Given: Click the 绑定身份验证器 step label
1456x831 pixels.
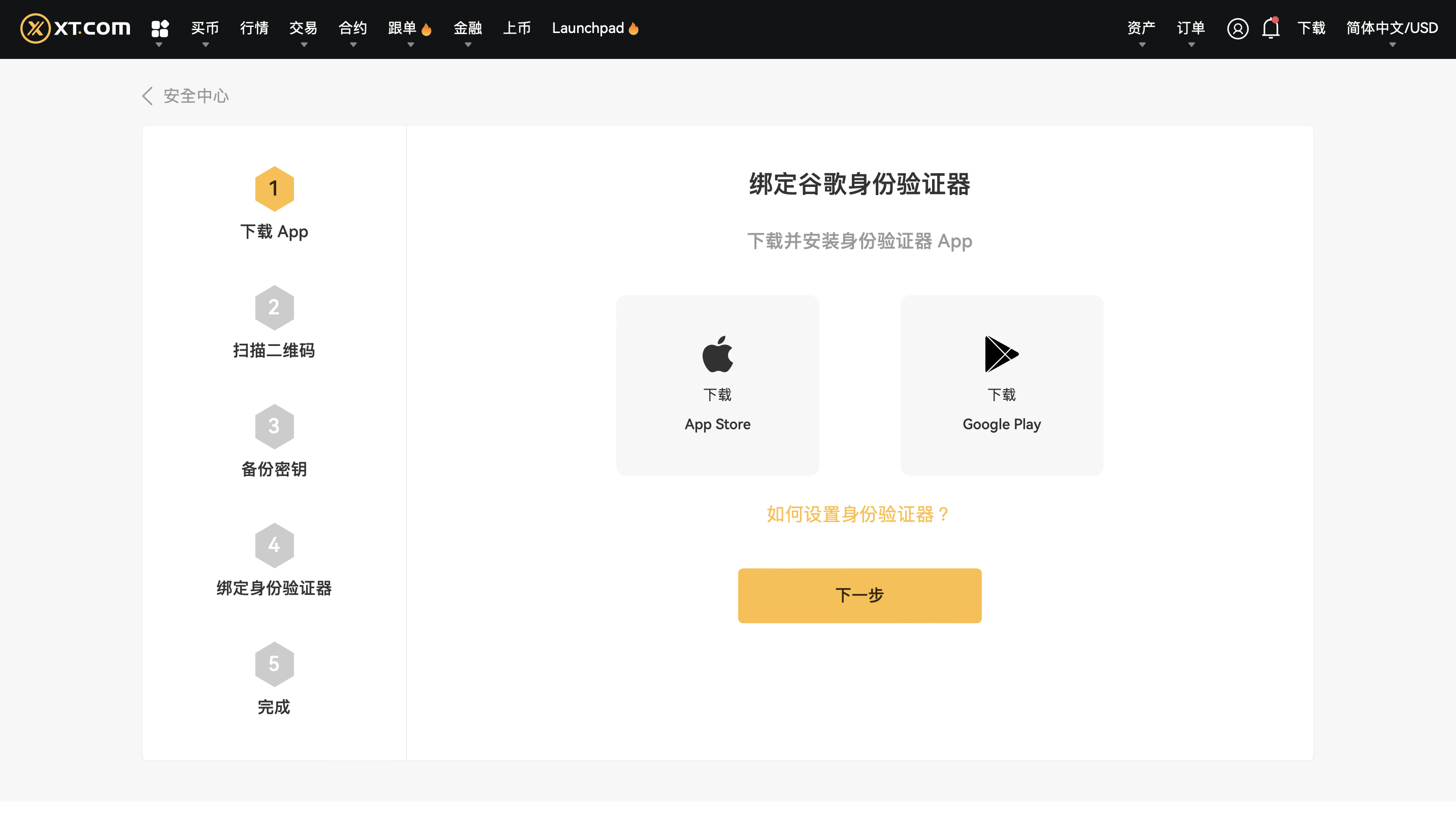Looking at the screenshot, I should 274,588.
